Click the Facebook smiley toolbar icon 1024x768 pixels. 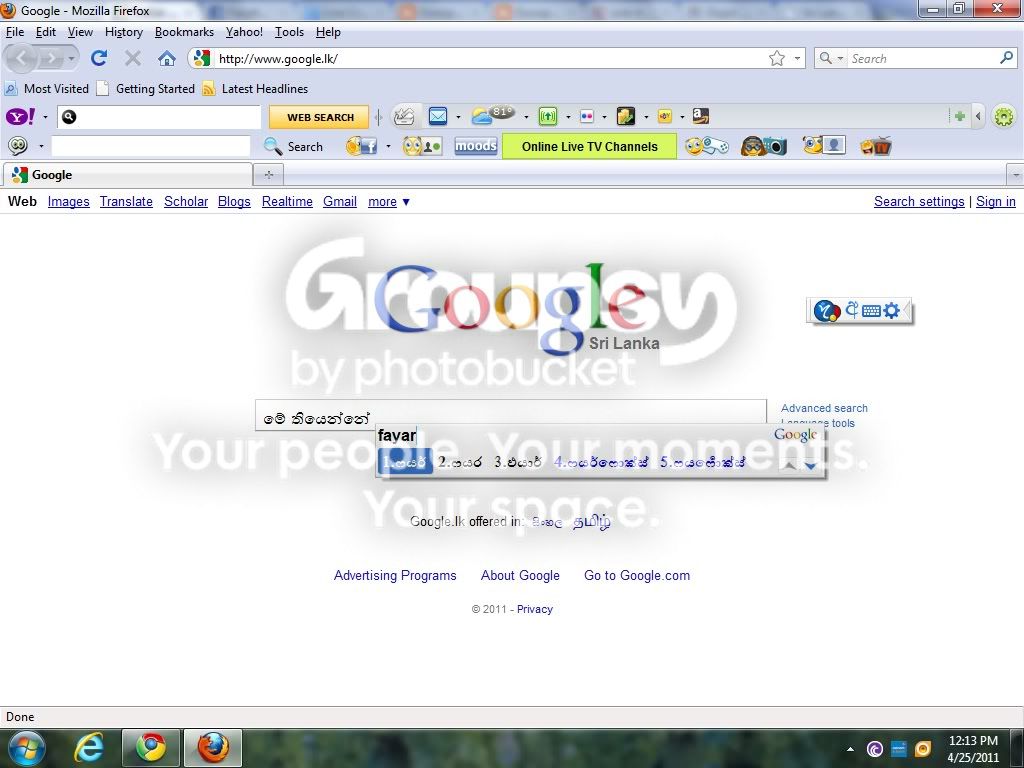coord(361,146)
